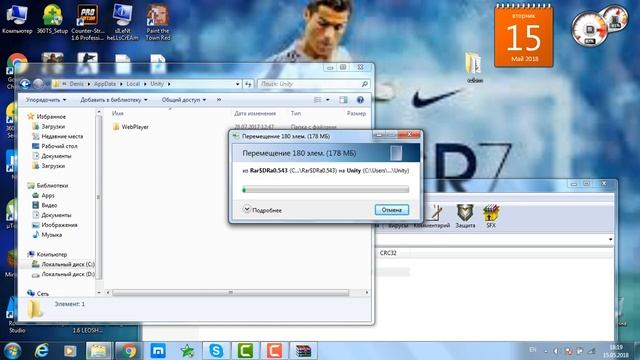Viewport: 640px width, 360px height.
Task: Open the address bar history dropdown arrow
Action: pyautogui.click(x=238, y=84)
